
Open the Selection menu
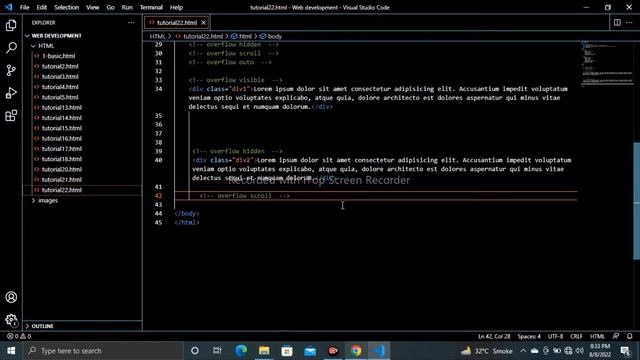(x=67, y=7)
